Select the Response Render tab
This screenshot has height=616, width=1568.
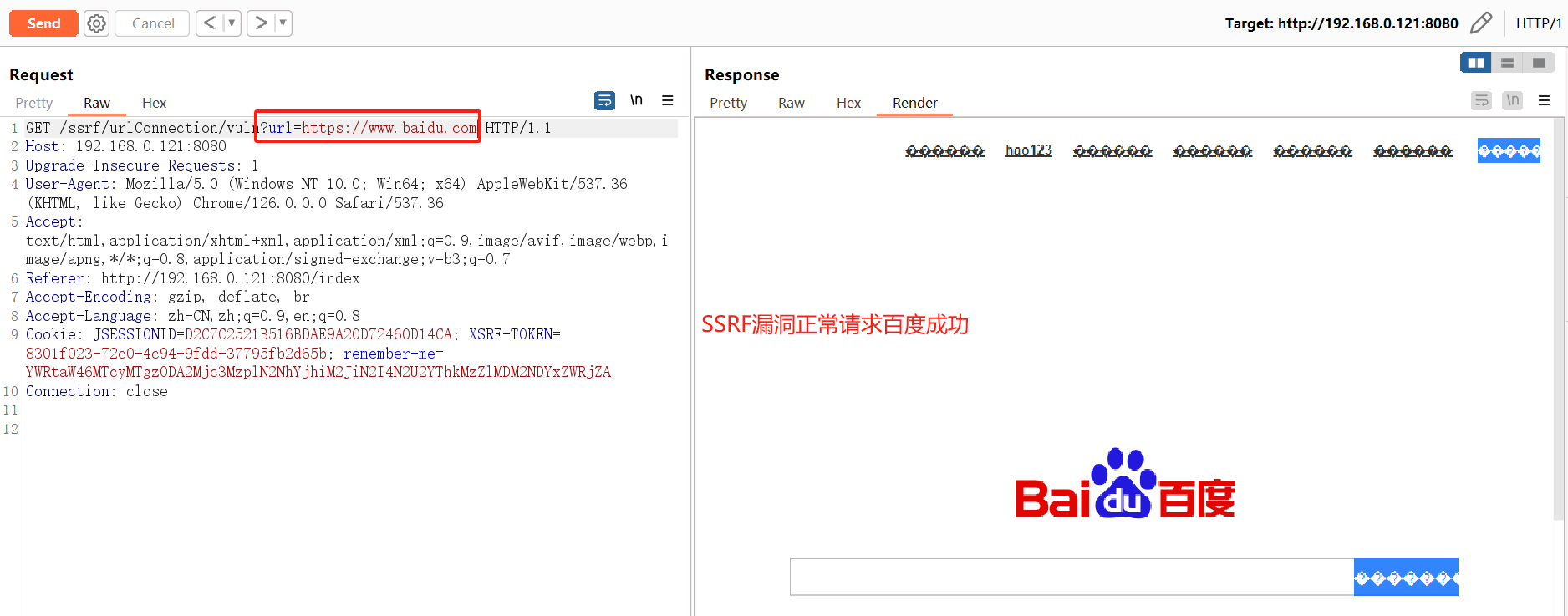(x=914, y=103)
